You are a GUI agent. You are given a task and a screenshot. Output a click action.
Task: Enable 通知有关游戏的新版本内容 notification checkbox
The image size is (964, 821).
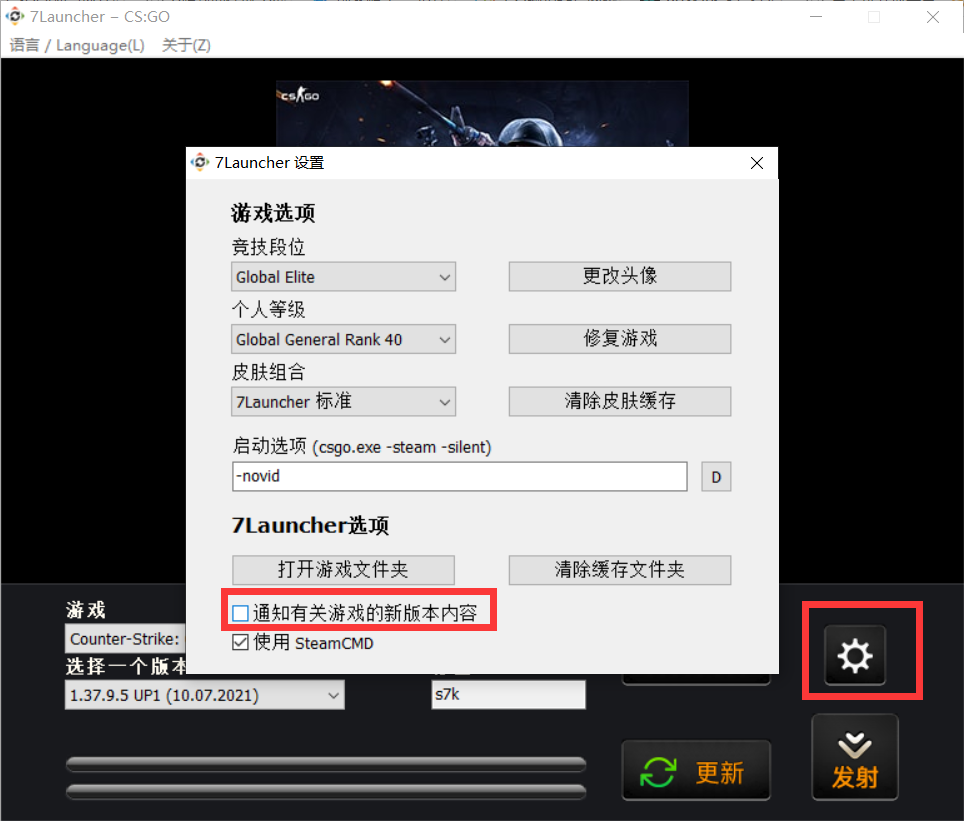pyautogui.click(x=240, y=610)
